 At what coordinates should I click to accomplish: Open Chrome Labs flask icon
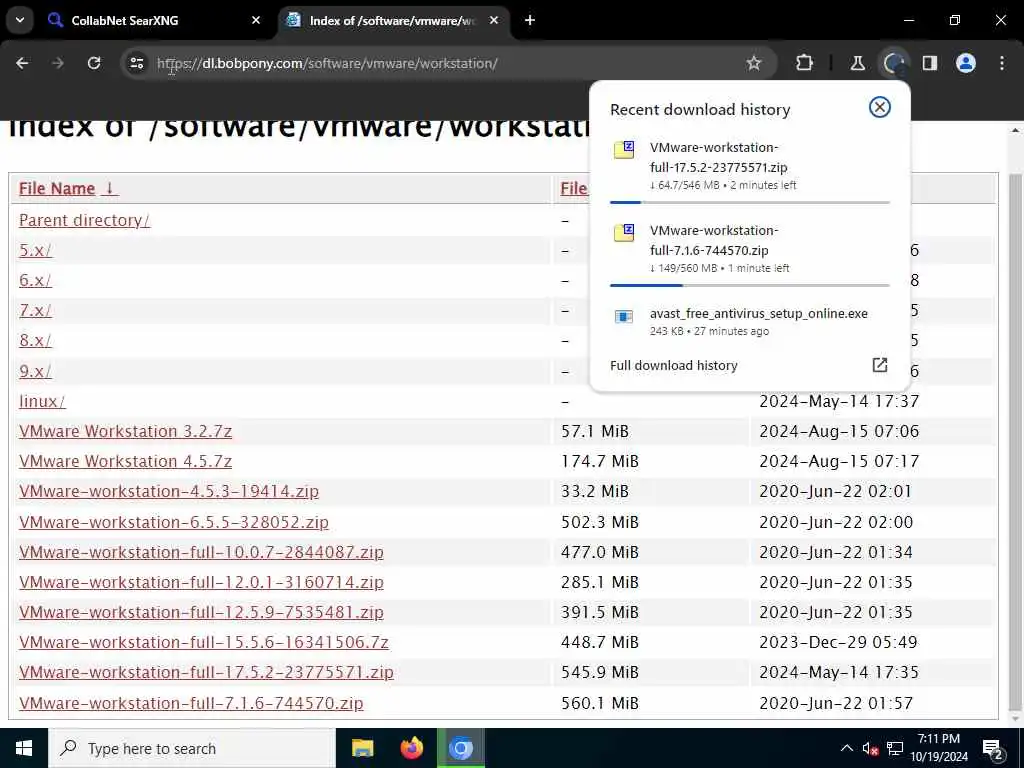(857, 63)
